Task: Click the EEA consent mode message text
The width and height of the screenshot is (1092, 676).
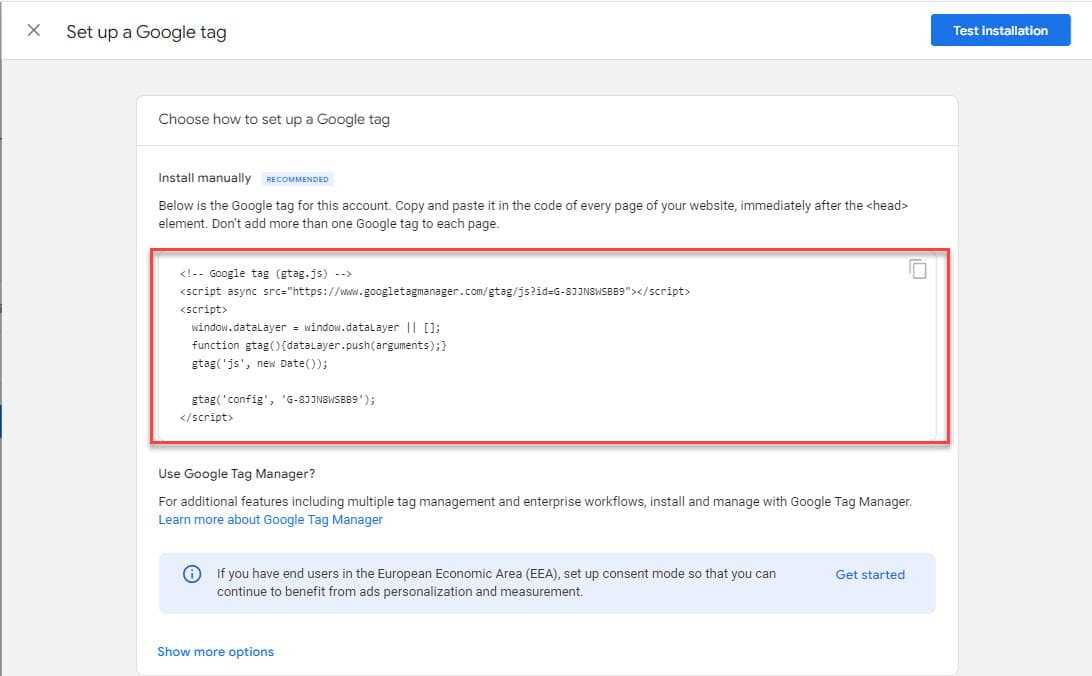Action: [496, 583]
